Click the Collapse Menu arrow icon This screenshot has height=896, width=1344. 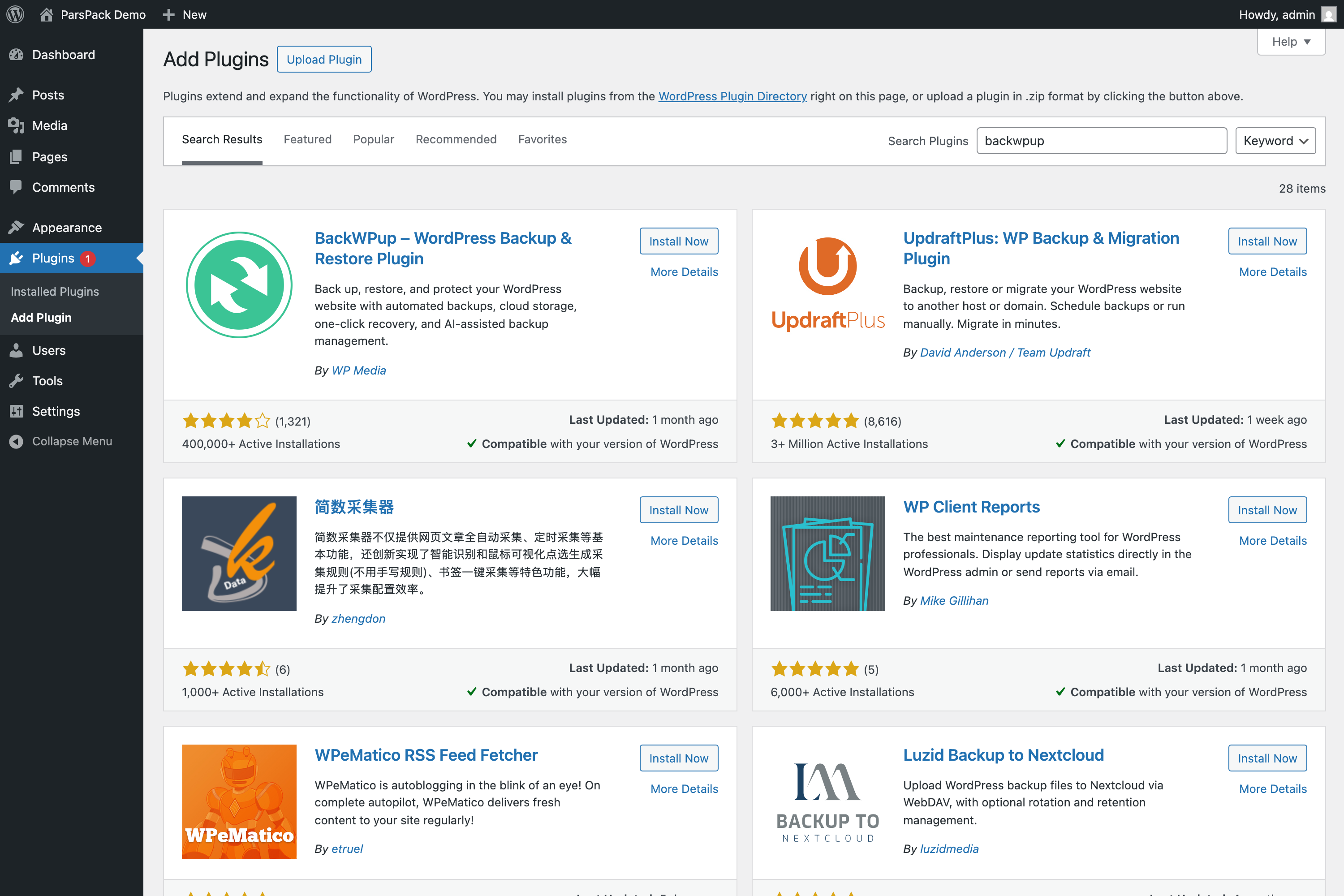pos(17,441)
